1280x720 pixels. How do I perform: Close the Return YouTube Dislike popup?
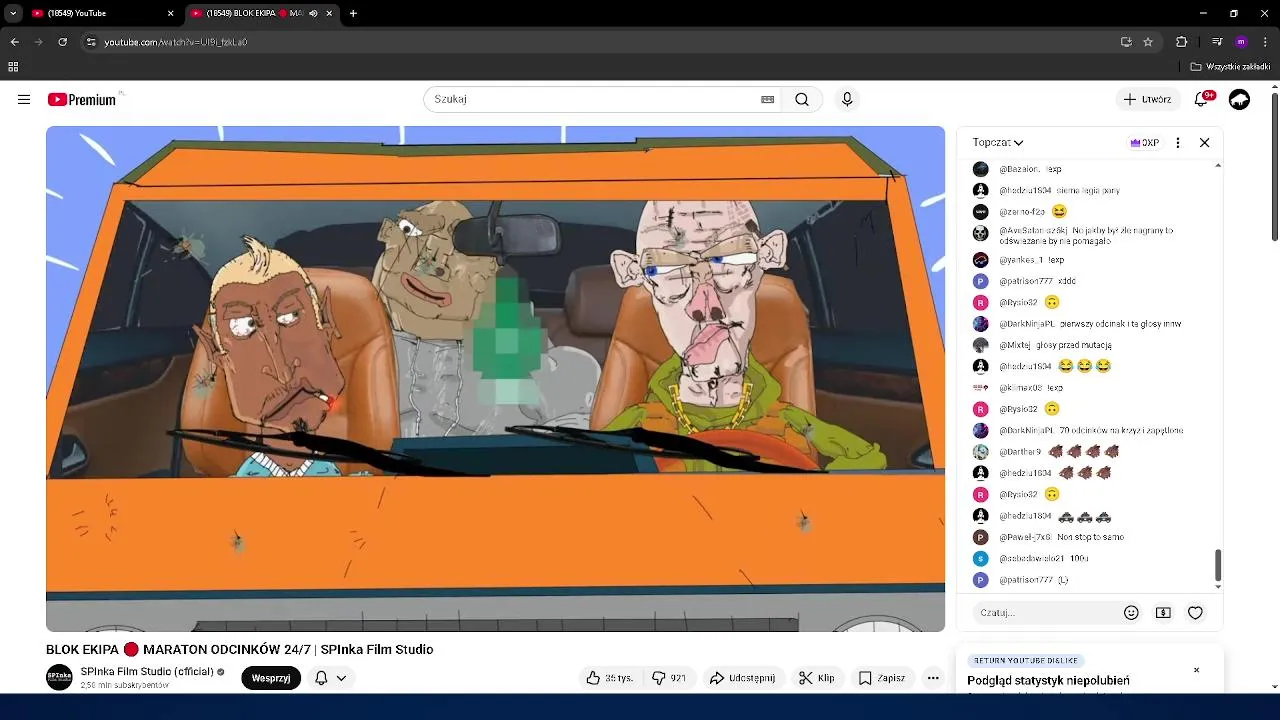pos(1196,670)
